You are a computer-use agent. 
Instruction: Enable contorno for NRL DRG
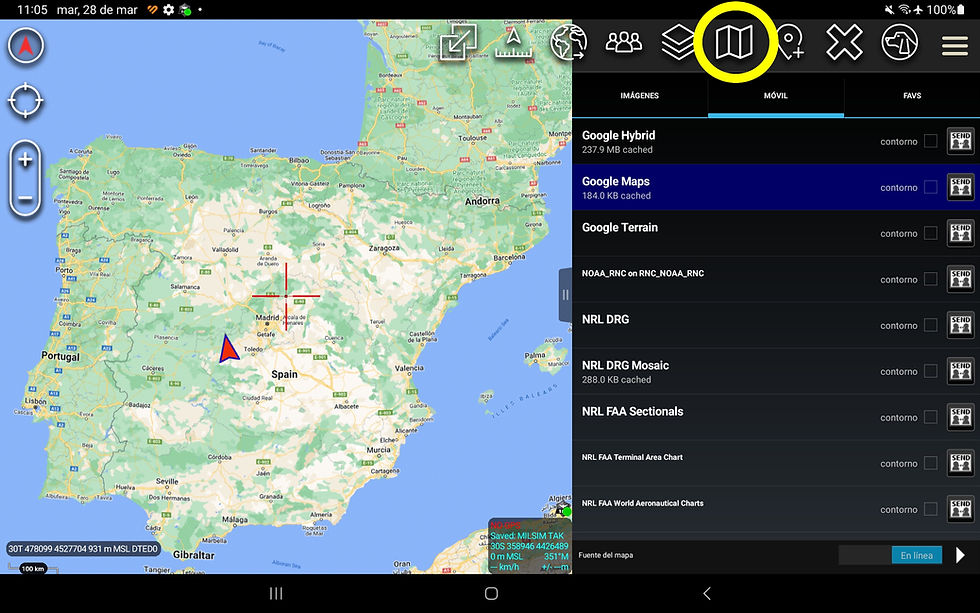tap(931, 325)
